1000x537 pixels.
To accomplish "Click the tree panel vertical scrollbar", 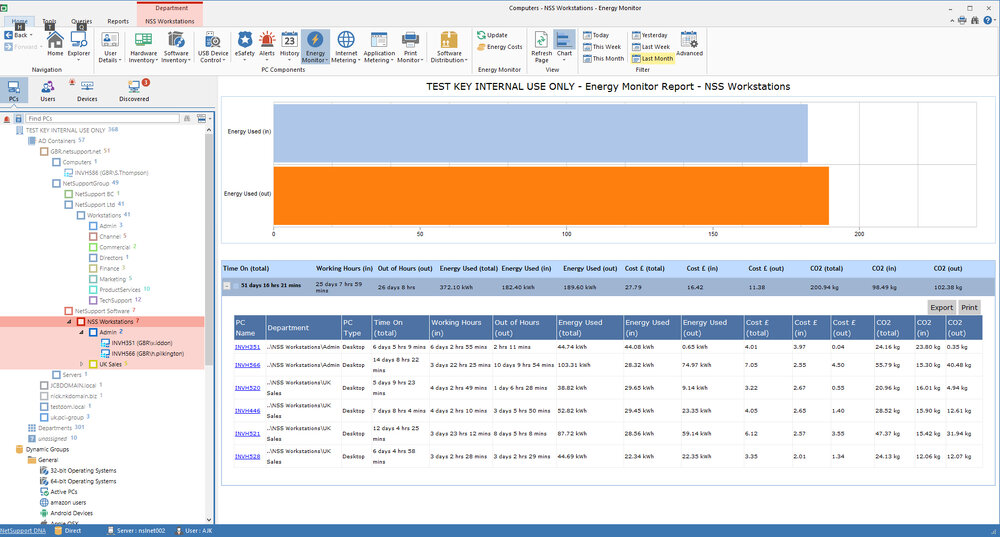I will click(x=209, y=249).
